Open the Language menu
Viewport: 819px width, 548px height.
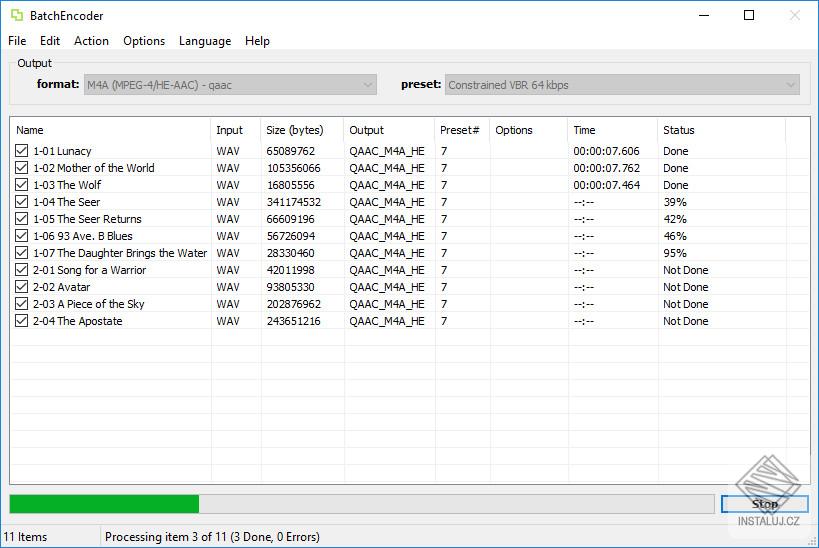click(205, 41)
